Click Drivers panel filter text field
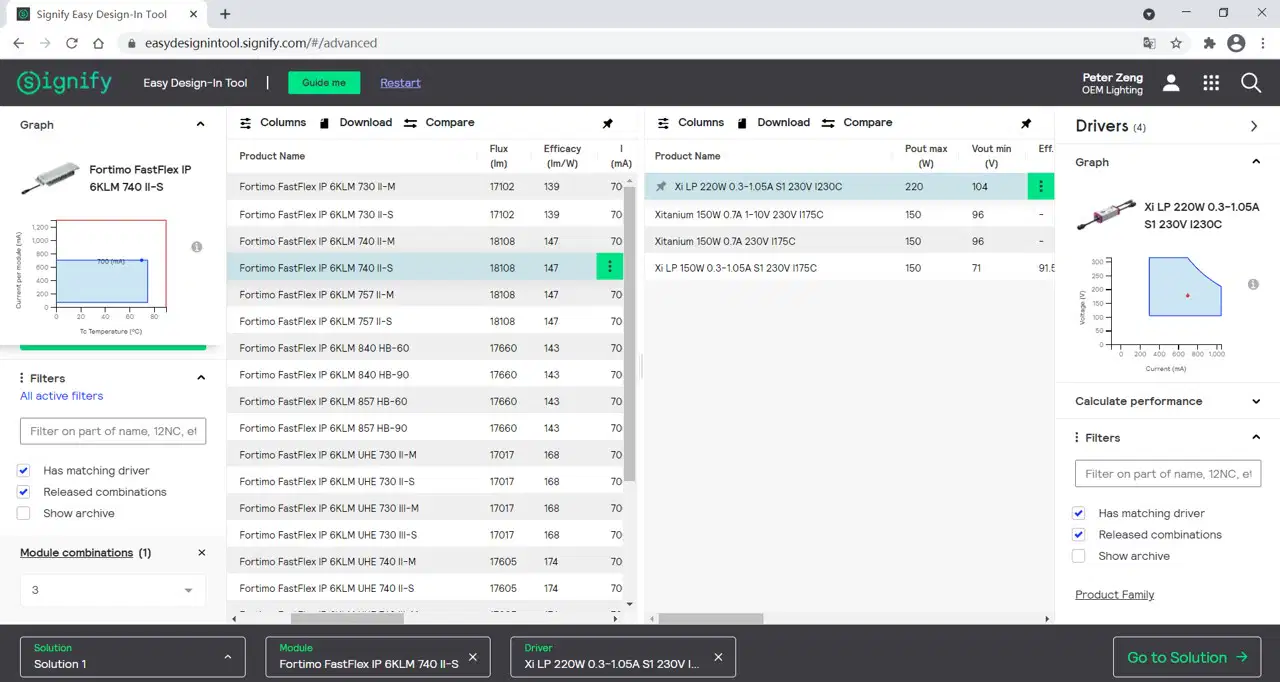Viewport: 1280px width, 682px height. (x=1168, y=474)
